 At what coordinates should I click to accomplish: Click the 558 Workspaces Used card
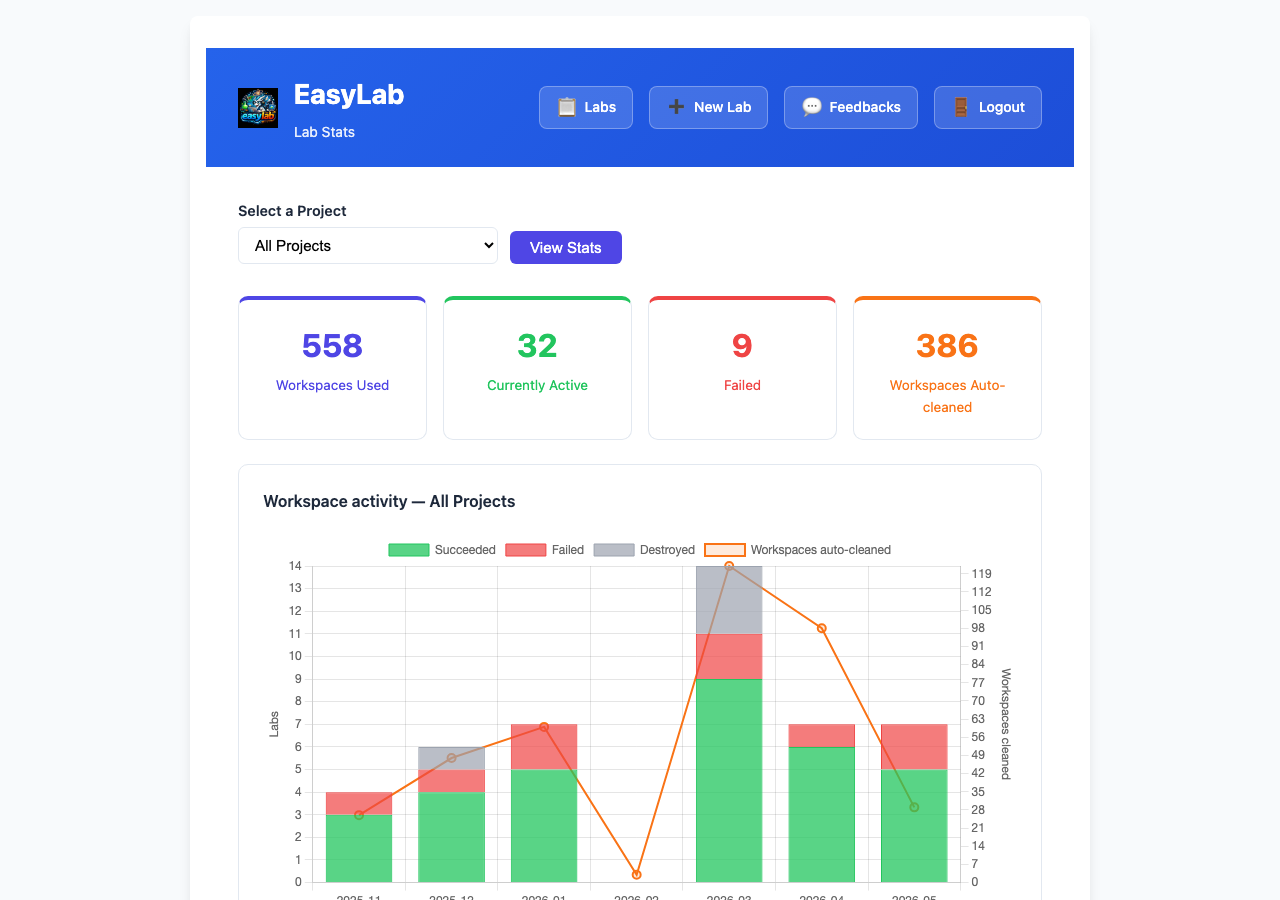332,368
